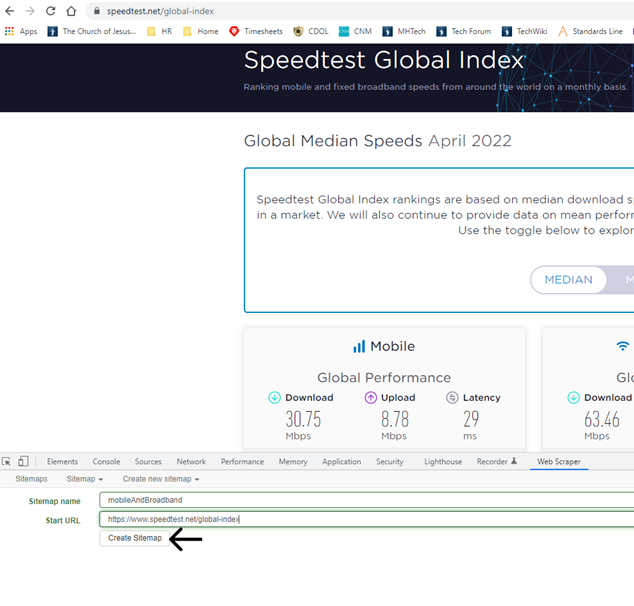Image resolution: width=634 pixels, height=606 pixels.
Task: Click the Mobile Download arrow icon
Action: [x=275, y=398]
